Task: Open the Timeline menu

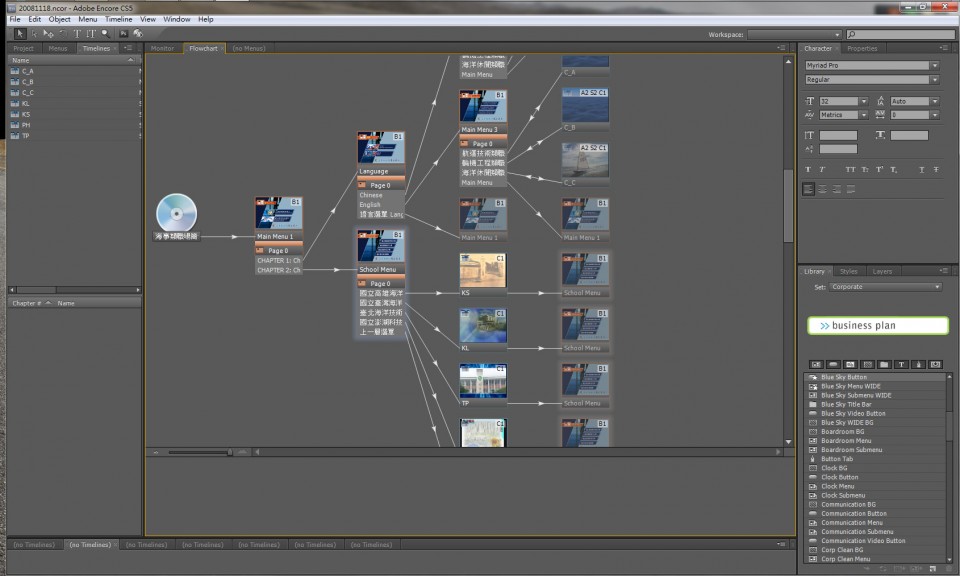Action: tap(118, 19)
